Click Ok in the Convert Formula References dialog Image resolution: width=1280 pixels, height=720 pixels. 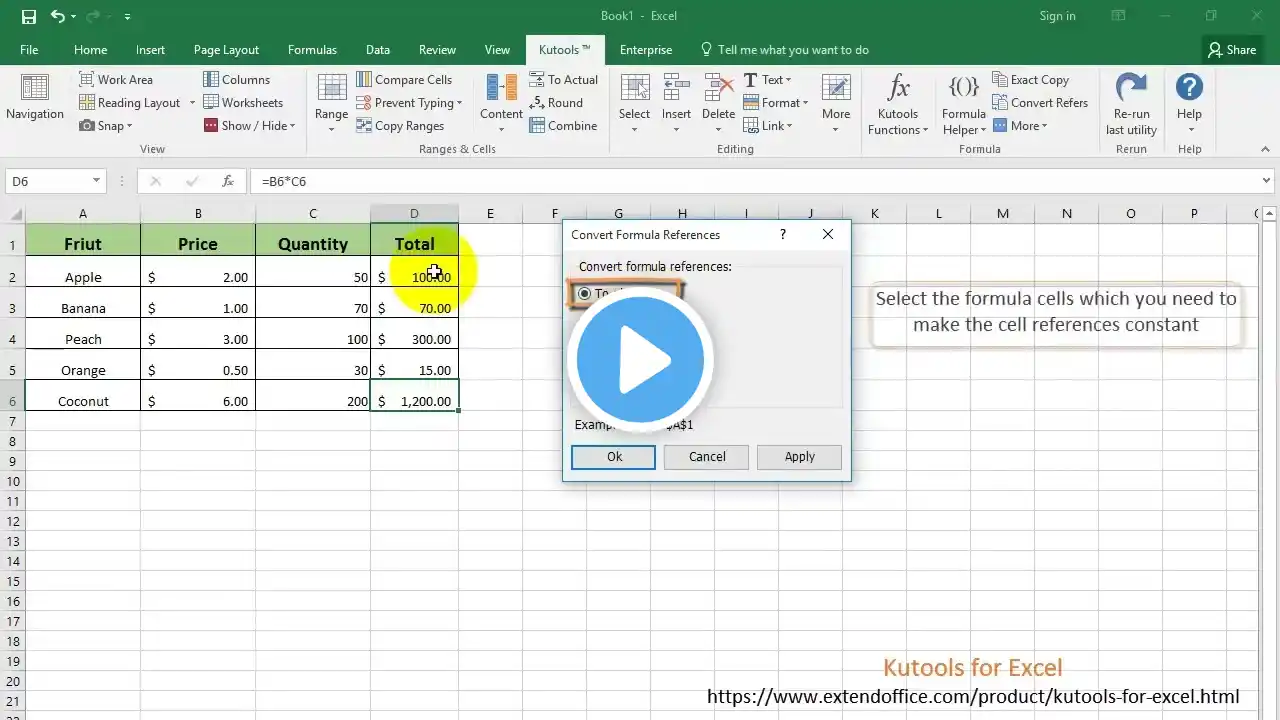pos(613,457)
